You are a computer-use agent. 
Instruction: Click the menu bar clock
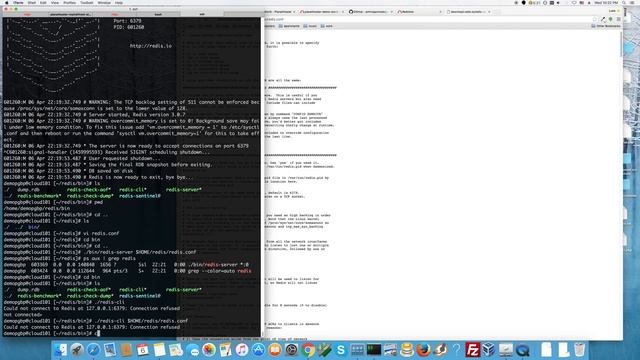[606, 2]
